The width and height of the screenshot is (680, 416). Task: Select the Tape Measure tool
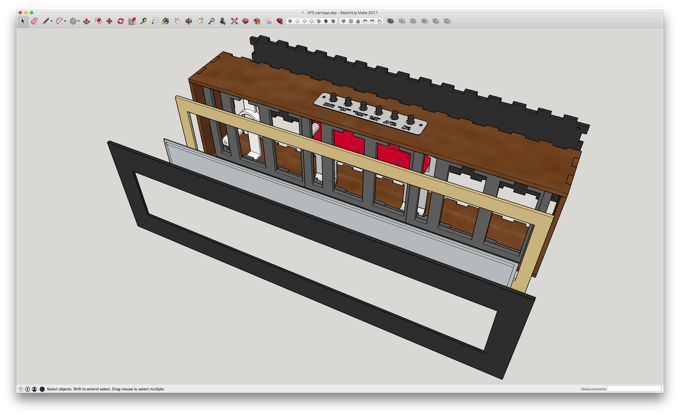pyautogui.click(x=144, y=21)
